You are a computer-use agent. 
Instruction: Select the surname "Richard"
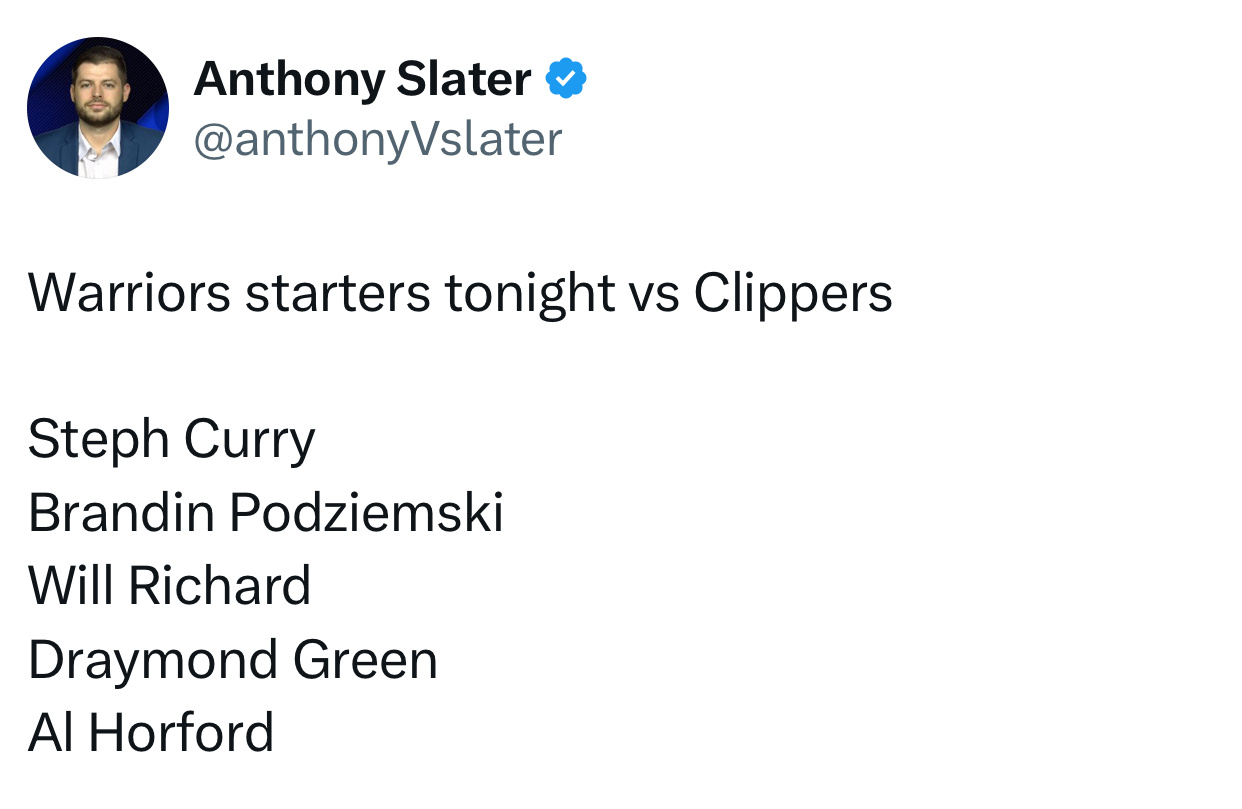tap(219, 586)
